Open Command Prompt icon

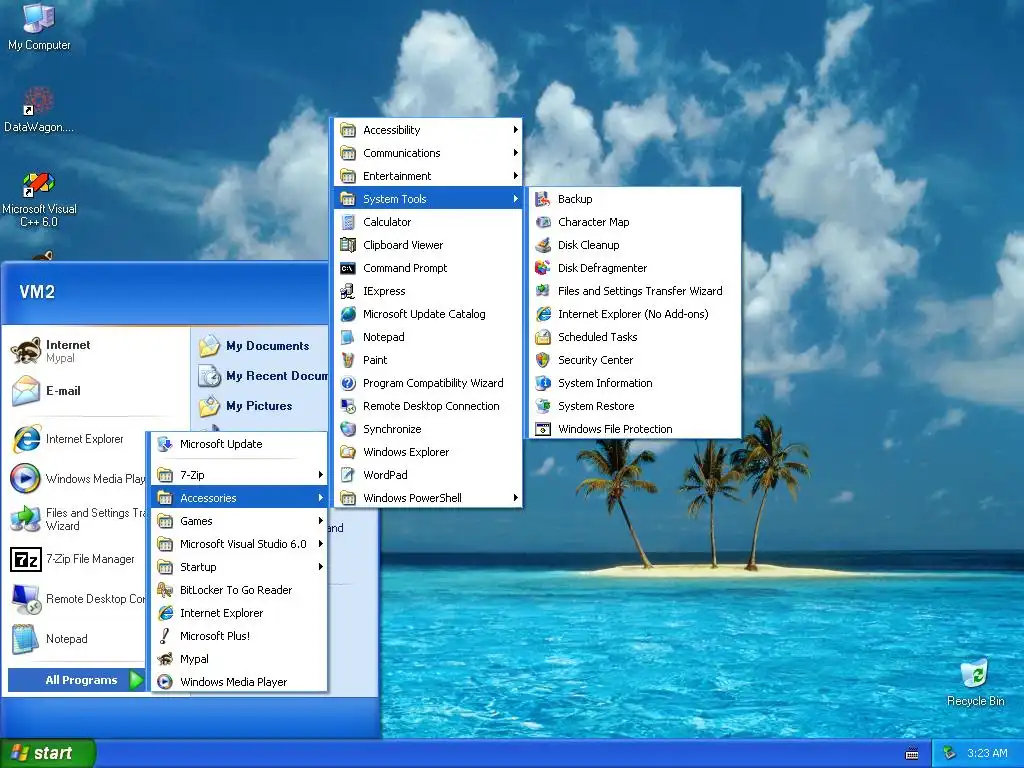(348, 268)
